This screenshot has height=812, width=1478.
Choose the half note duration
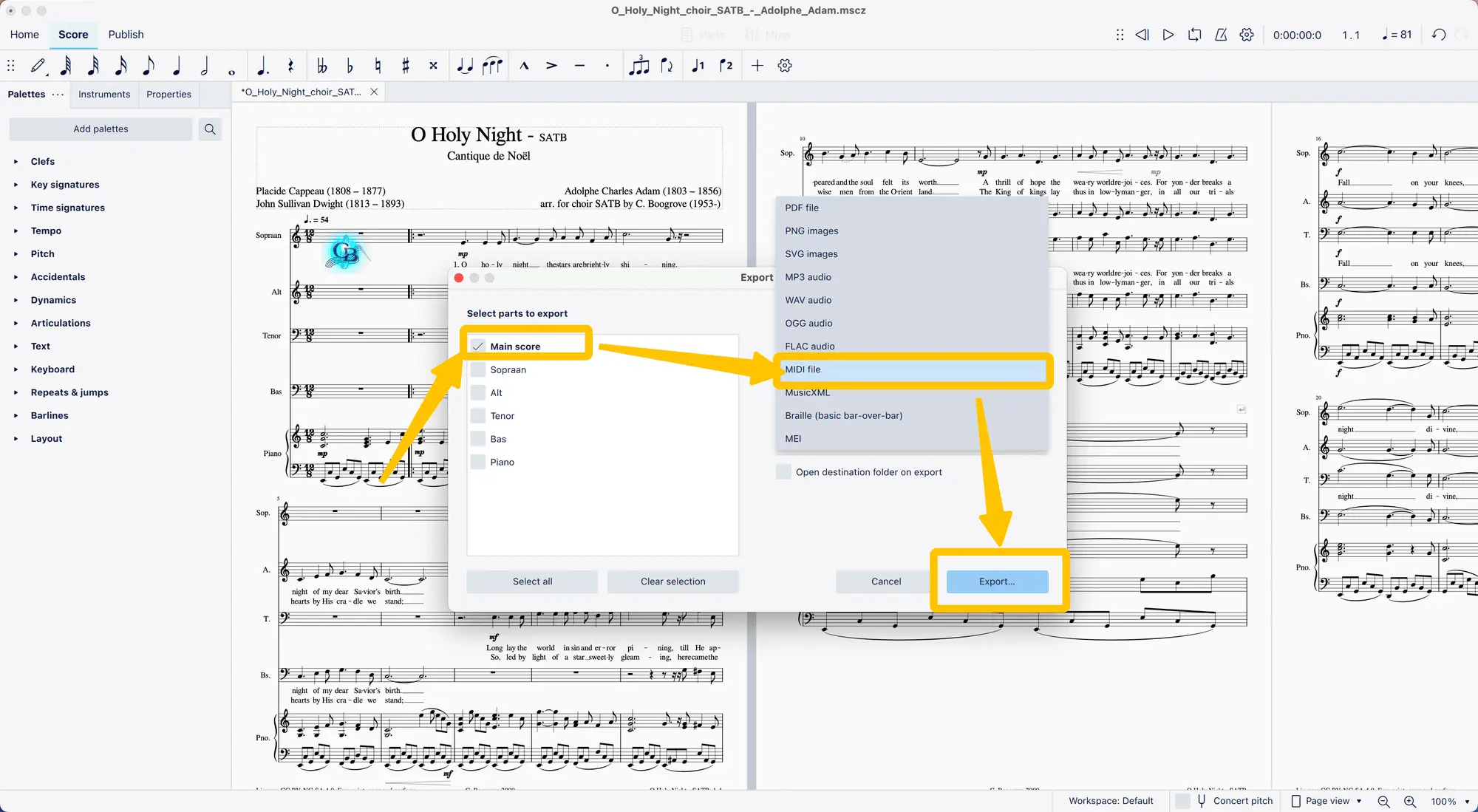204,66
